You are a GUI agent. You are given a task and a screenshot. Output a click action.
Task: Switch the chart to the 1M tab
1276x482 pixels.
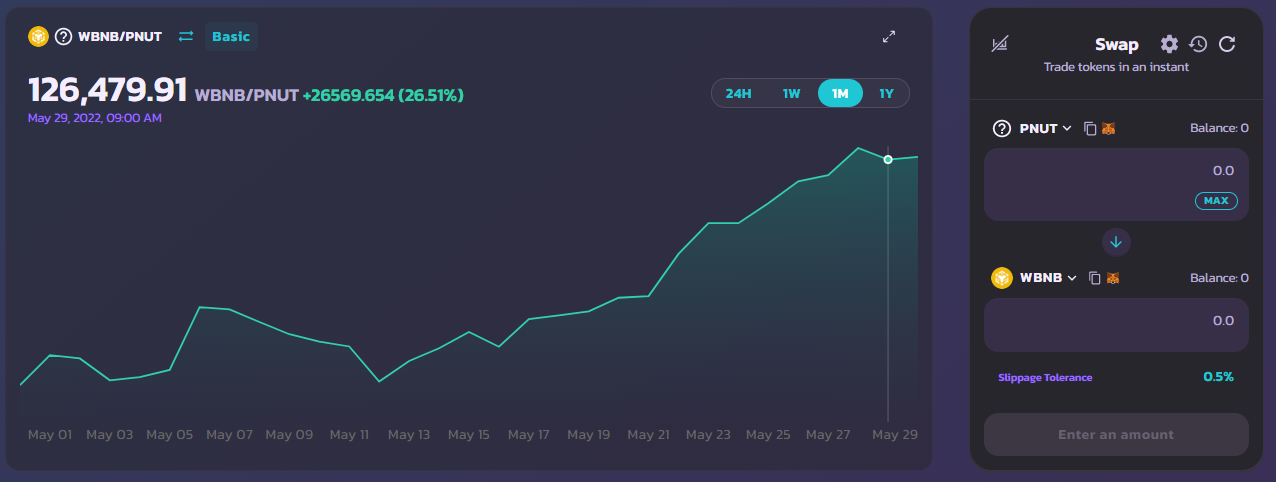pyautogui.click(x=840, y=93)
